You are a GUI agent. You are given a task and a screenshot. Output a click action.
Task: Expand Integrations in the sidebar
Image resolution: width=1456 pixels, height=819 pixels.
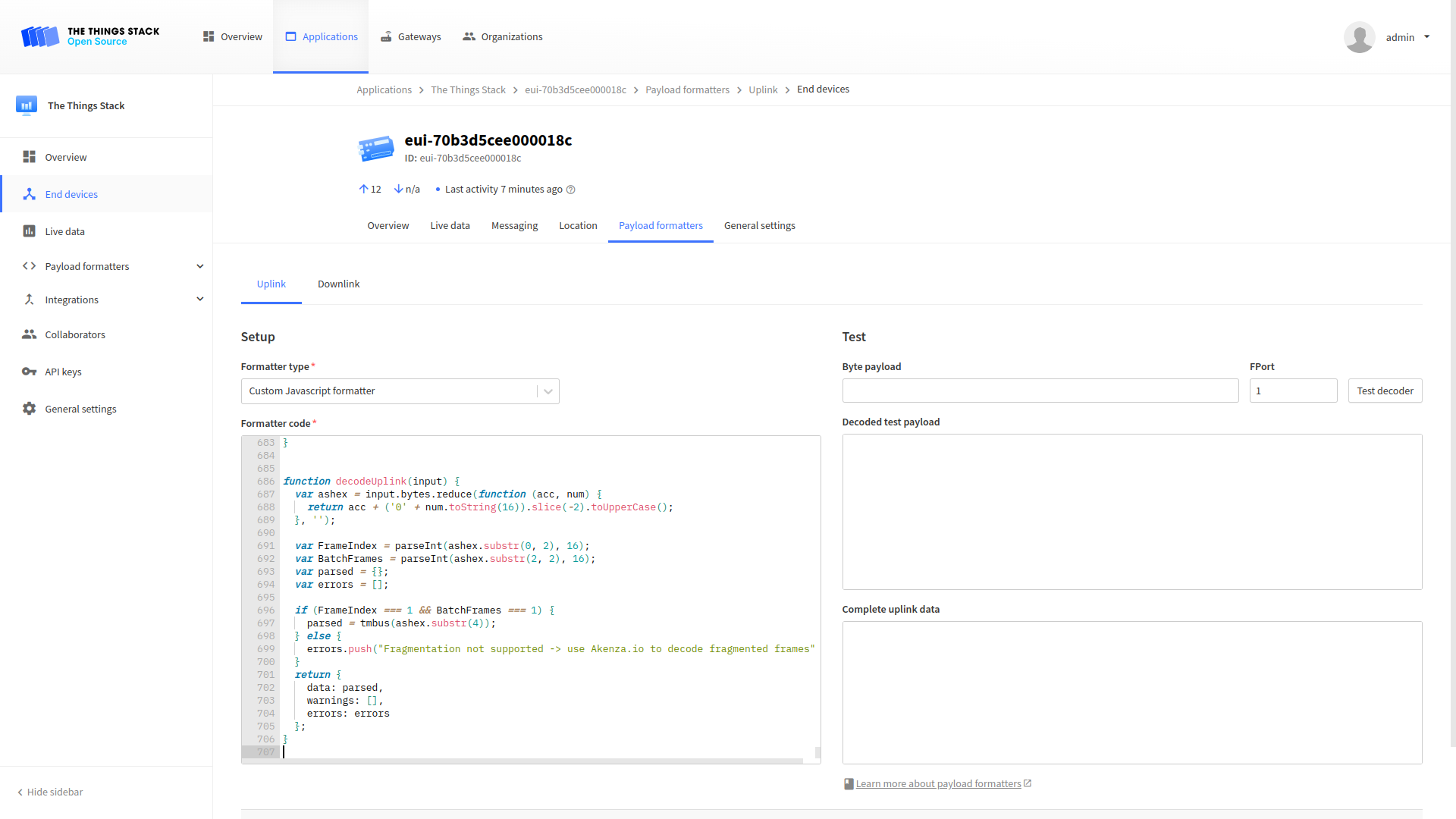(x=200, y=299)
